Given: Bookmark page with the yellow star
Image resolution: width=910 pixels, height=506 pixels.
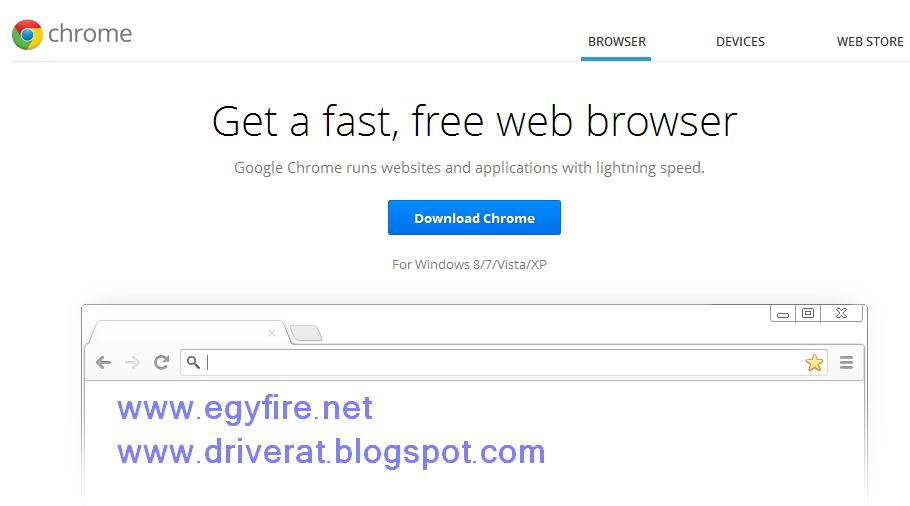Looking at the screenshot, I should (814, 363).
